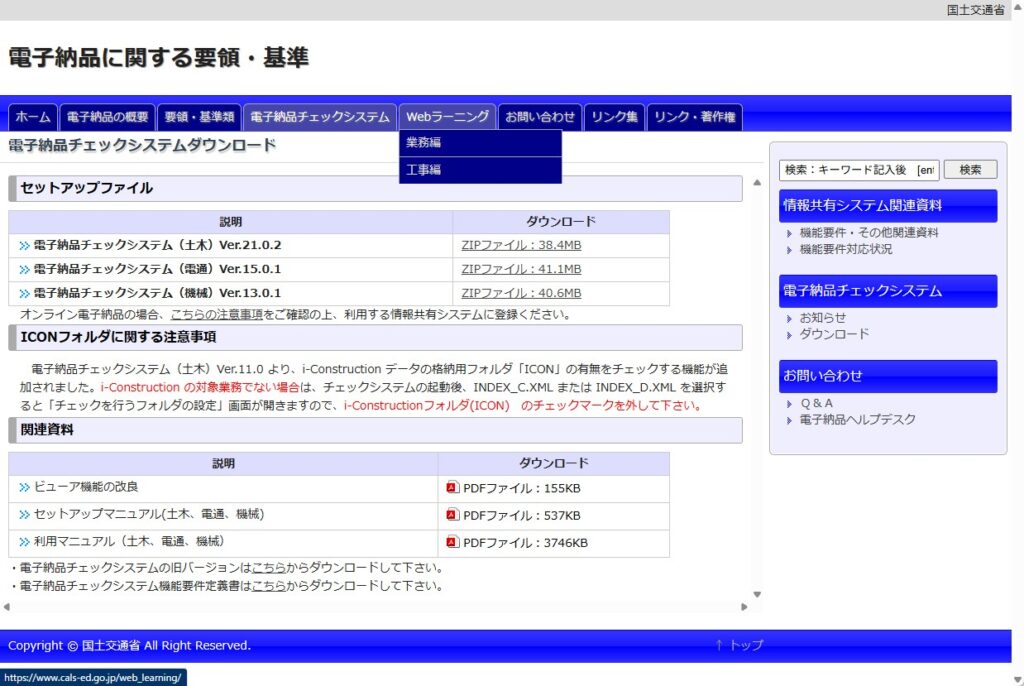
Task: Open the お問い合わせ navigation tab
Action: (540, 117)
